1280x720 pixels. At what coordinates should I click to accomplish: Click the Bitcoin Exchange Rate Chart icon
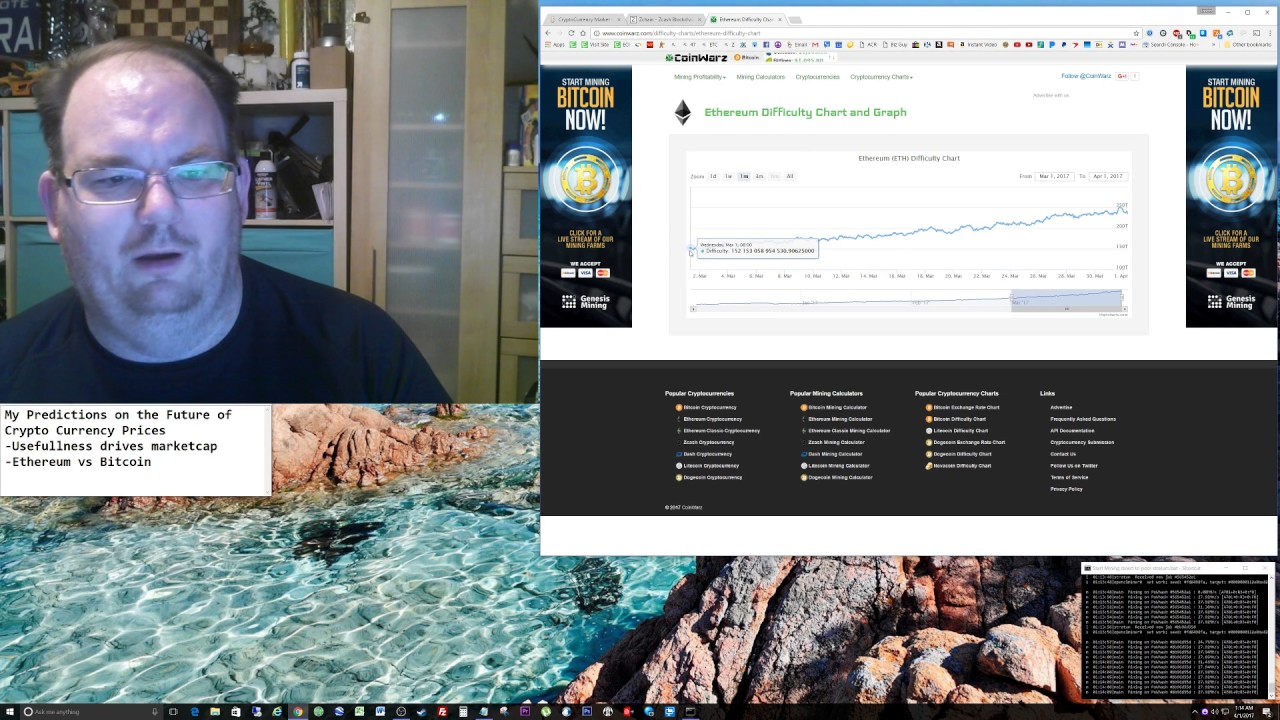click(x=929, y=407)
